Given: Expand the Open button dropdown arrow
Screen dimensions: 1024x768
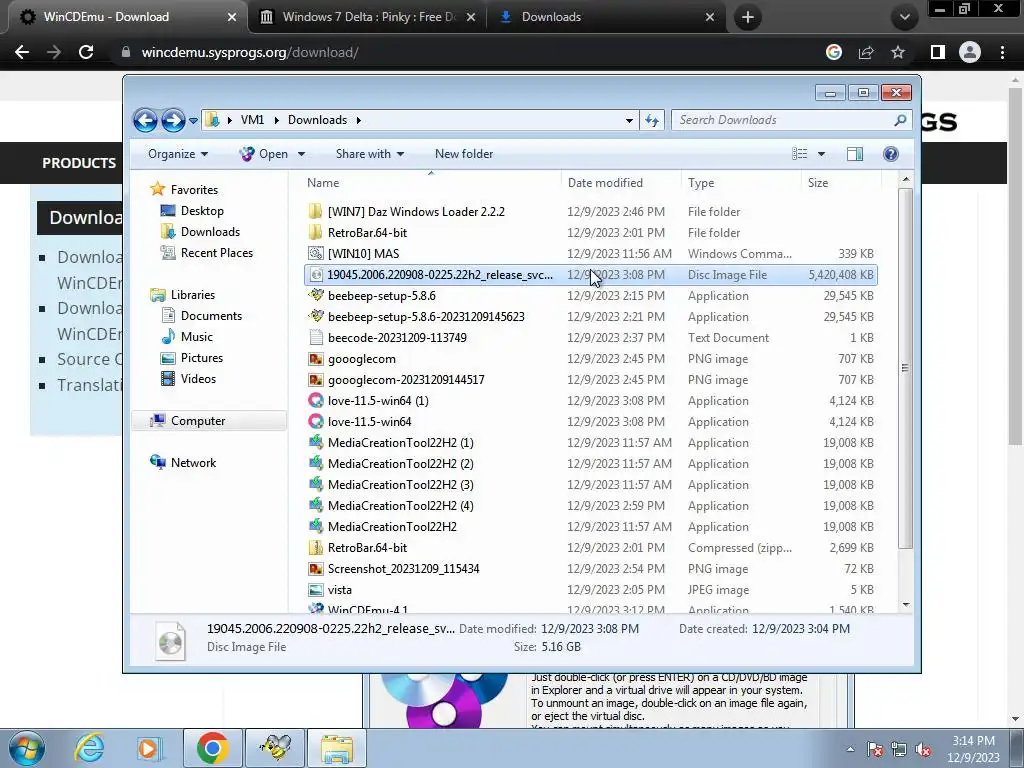Looking at the screenshot, I should 301,154.
